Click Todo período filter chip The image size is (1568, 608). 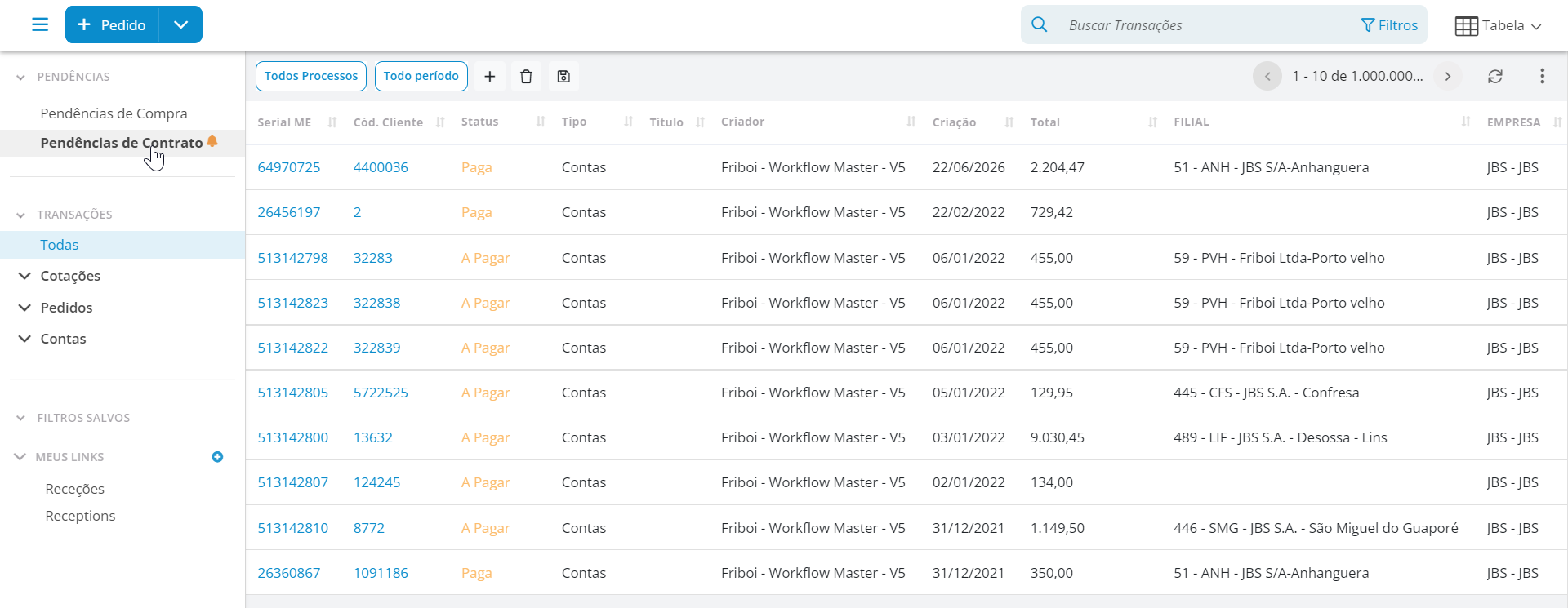[x=421, y=76]
